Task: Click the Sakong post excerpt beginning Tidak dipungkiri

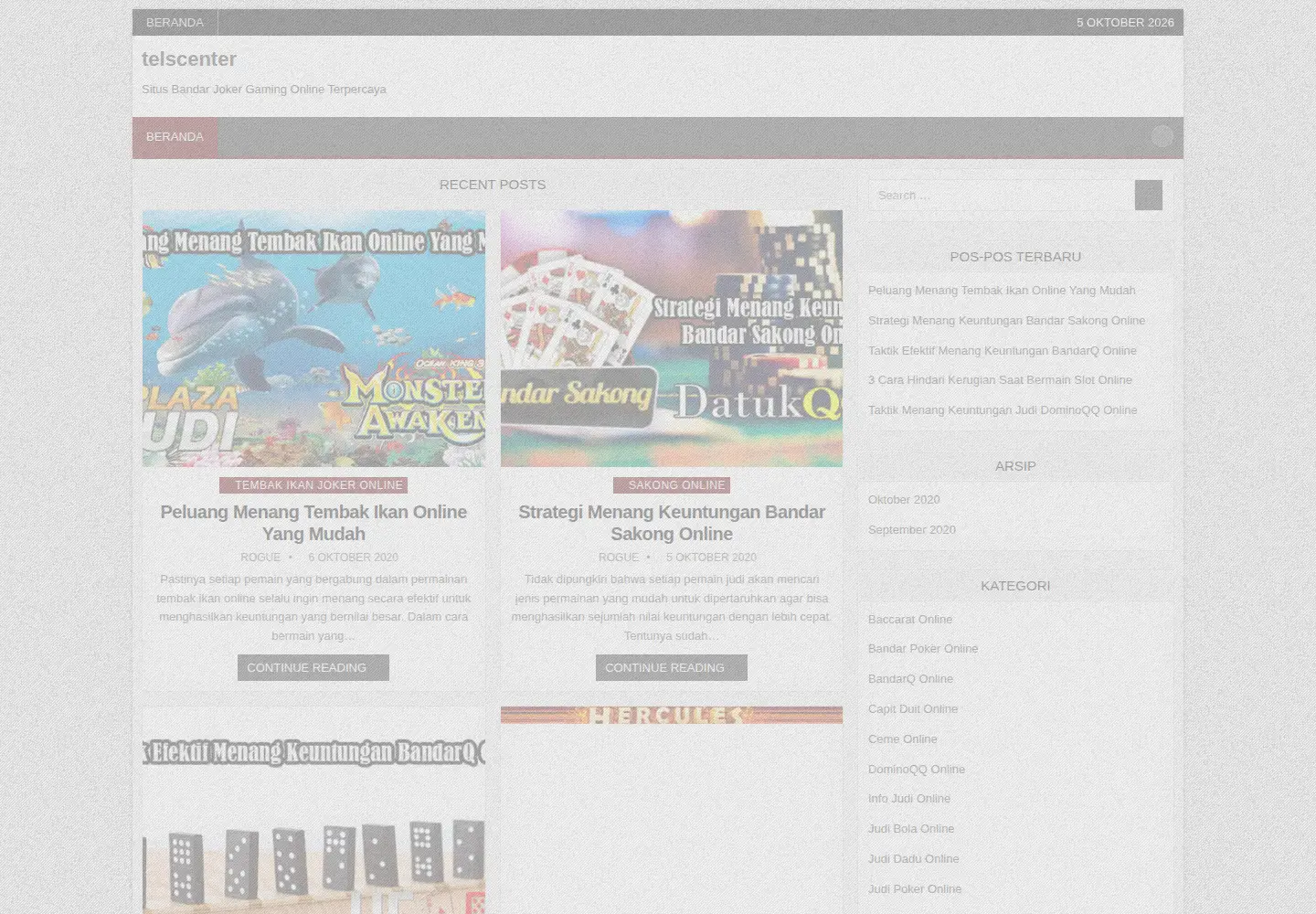Action: click(x=672, y=607)
